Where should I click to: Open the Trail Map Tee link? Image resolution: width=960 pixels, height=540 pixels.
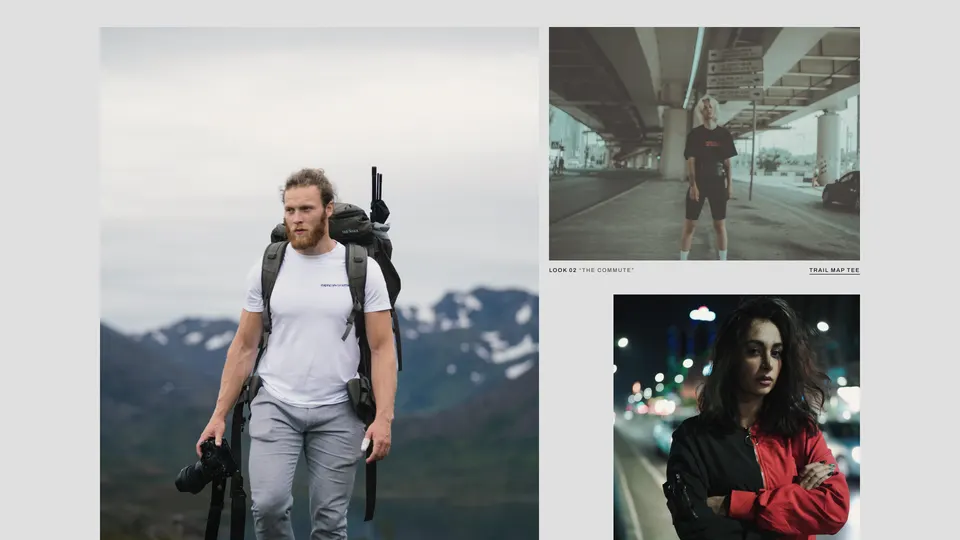[x=834, y=270]
